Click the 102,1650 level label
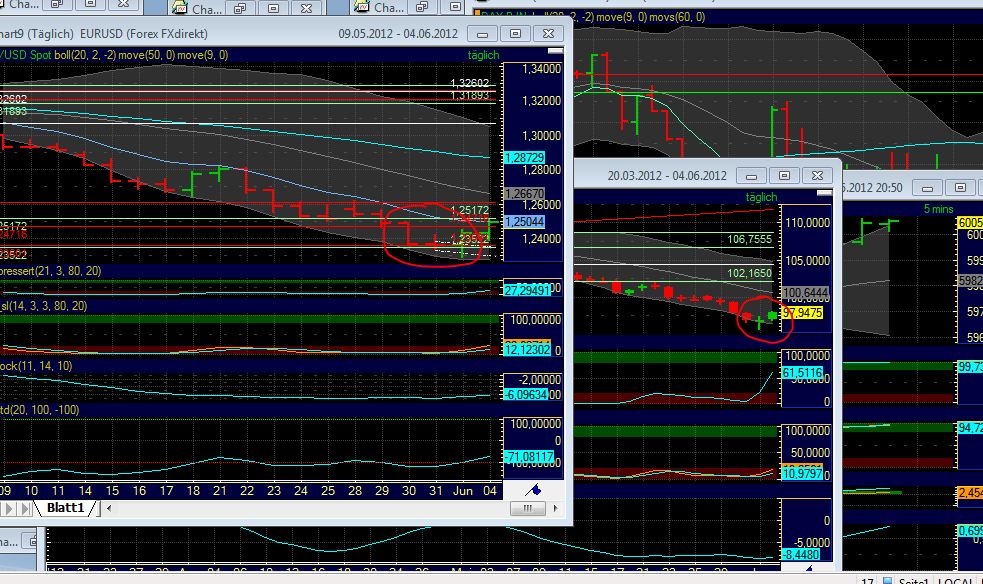983x584 pixels. tap(749, 273)
